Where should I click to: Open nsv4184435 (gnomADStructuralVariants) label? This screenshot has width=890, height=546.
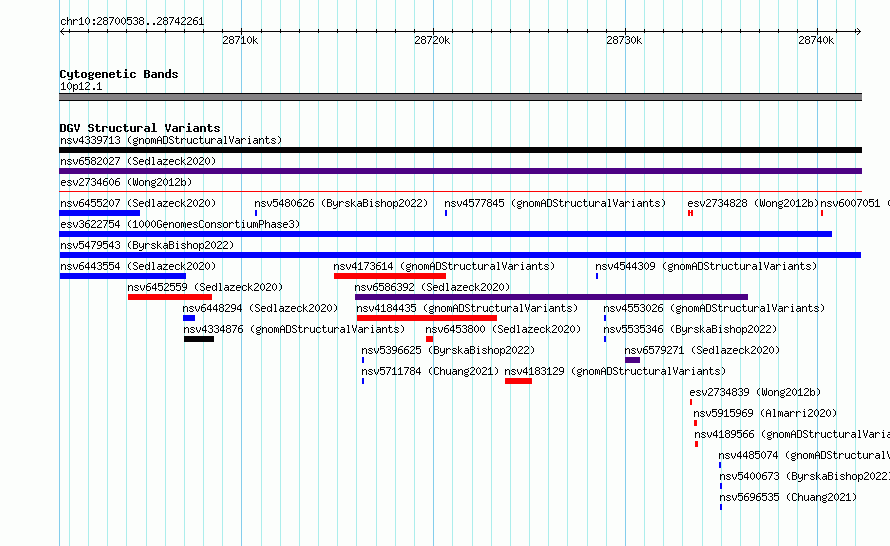467,308
